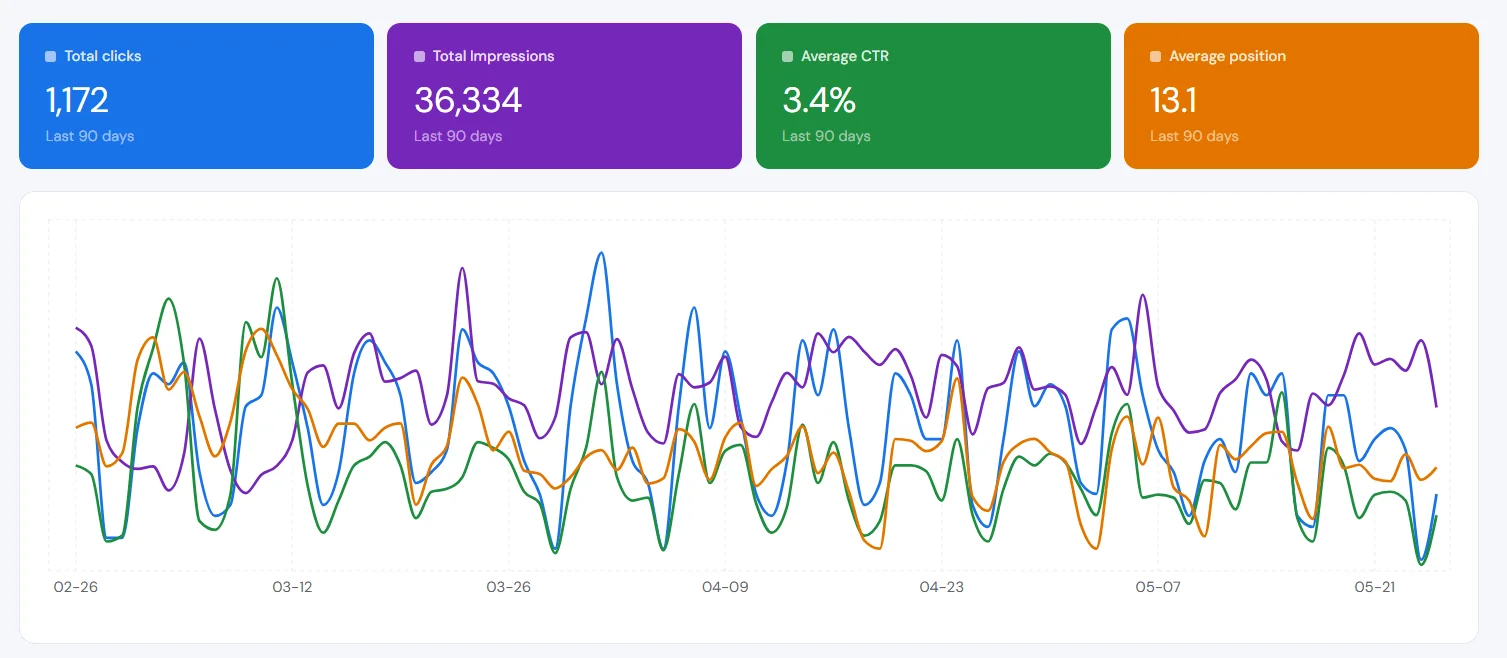Select the blue Total clicks card
1507x658 pixels.
coord(196,96)
